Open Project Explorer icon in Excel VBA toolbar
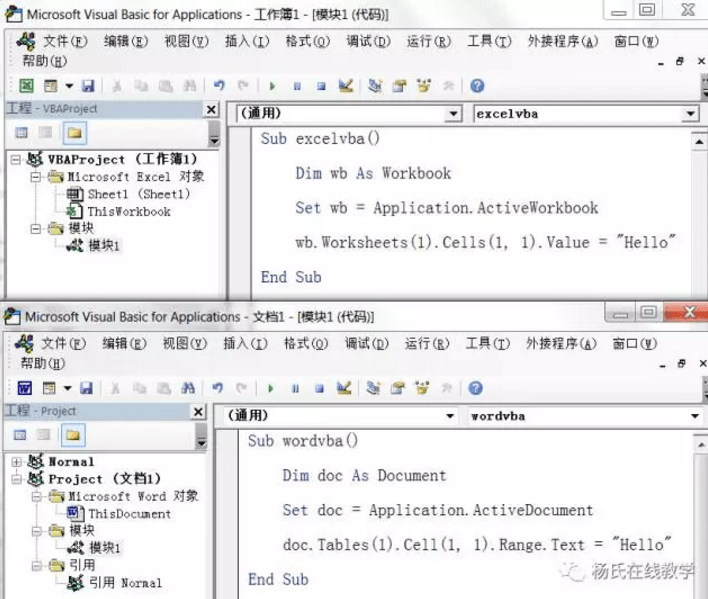 [x=375, y=85]
